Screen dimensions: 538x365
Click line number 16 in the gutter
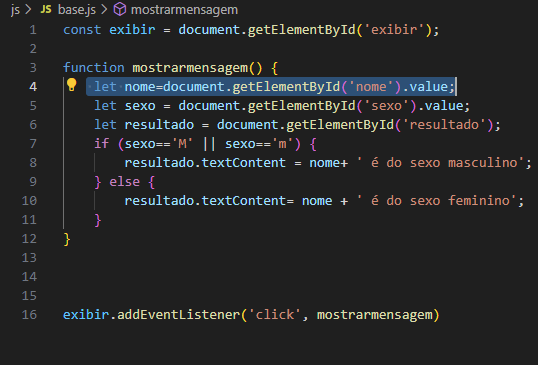(x=29, y=315)
